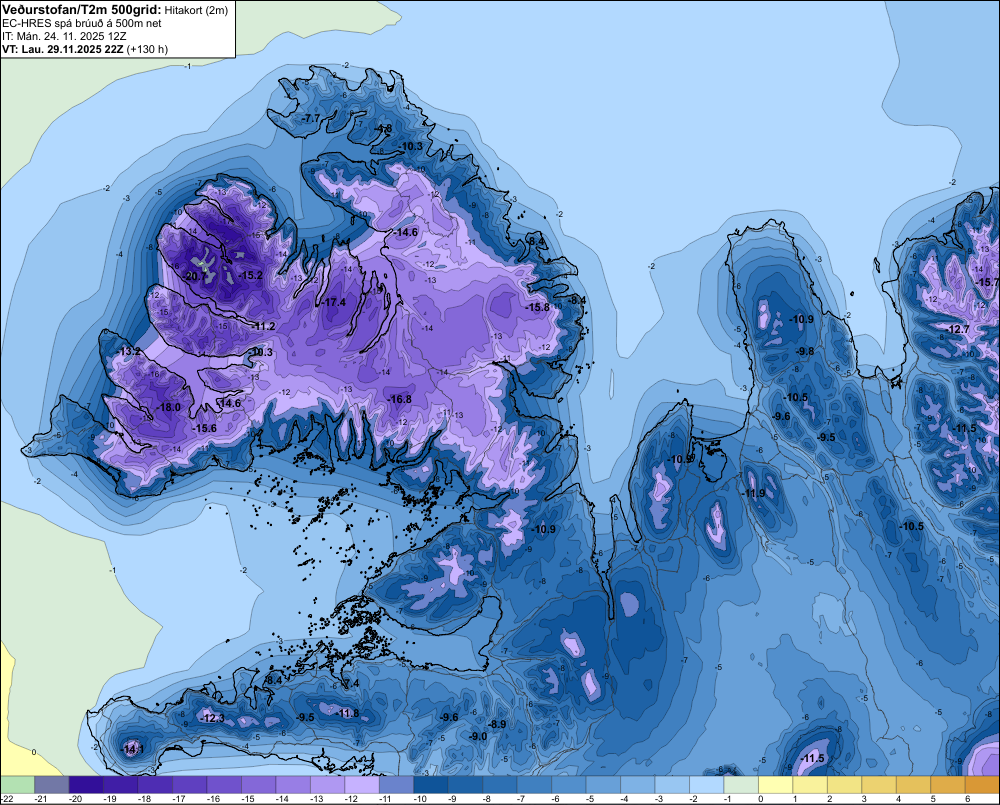Viewport: 1000px width, 805px height.
Task: Click the -15.8 temperature reading
Action: pyautogui.click(x=537, y=307)
